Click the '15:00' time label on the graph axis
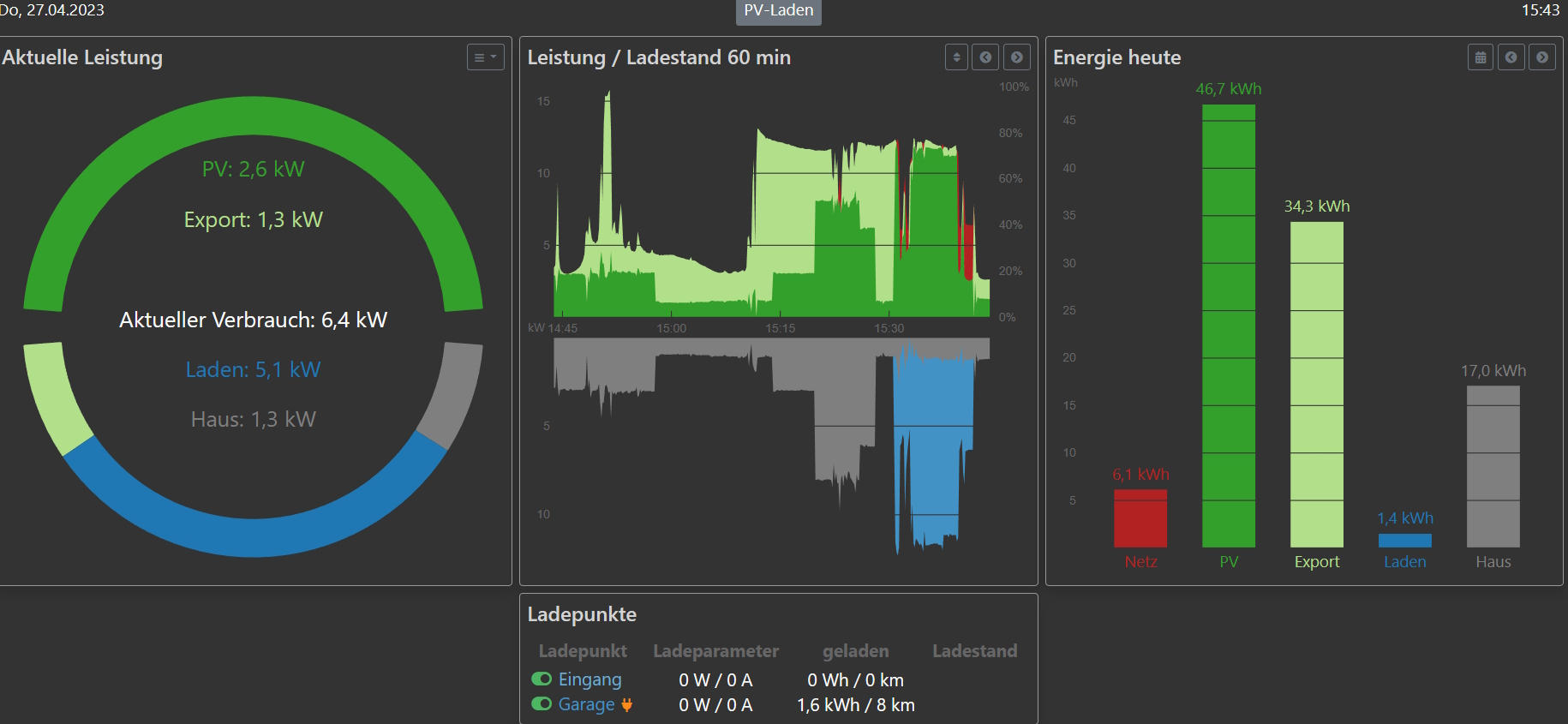This screenshot has height=724, width=1568. click(672, 328)
